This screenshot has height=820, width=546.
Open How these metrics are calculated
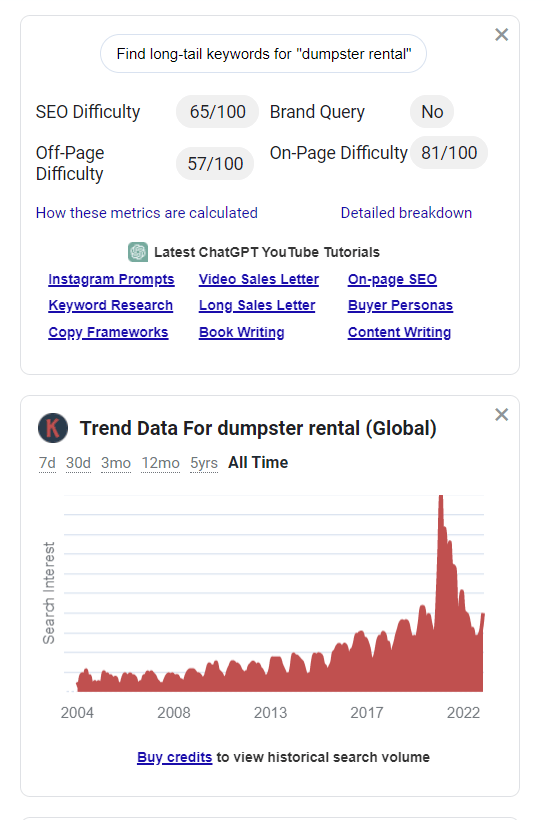pos(146,213)
